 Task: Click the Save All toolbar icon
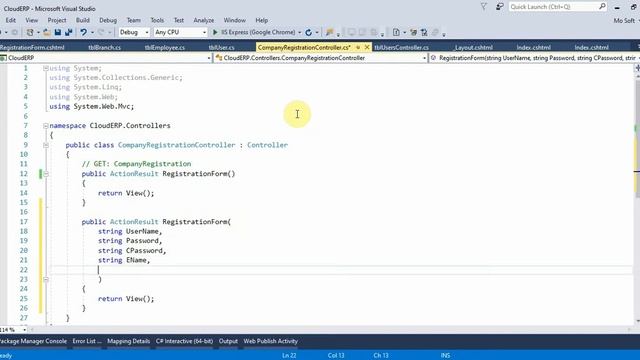pyautogui.click(x=69, y=32)
